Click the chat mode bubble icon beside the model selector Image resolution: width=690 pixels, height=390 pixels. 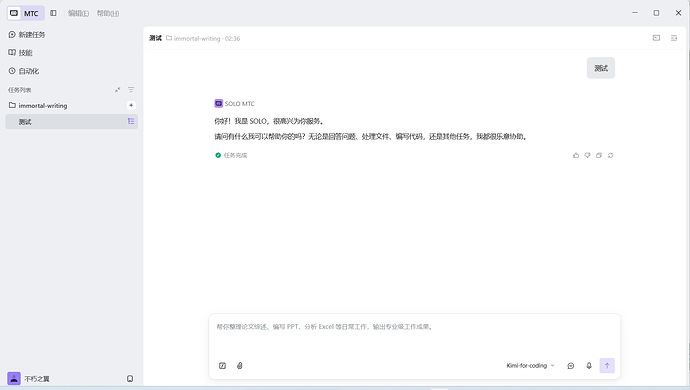click(x=571, y=366)
